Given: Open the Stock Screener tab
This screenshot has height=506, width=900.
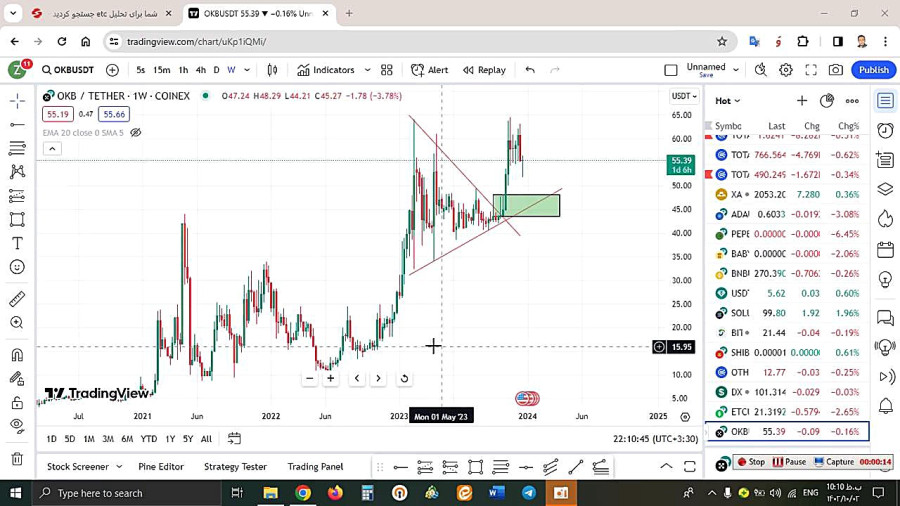Looking at the screenshot, I should pyautogui.click(x=77, y=467).
